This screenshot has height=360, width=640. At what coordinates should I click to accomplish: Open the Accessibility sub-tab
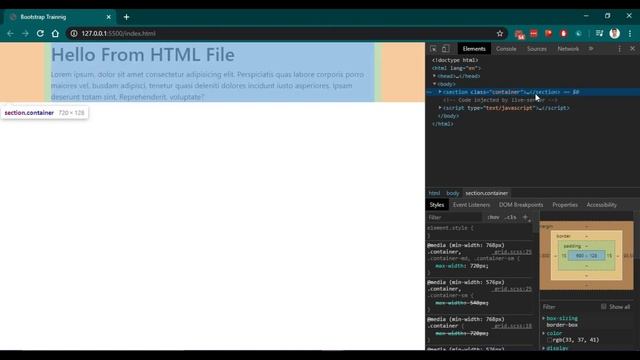[602, 205]
